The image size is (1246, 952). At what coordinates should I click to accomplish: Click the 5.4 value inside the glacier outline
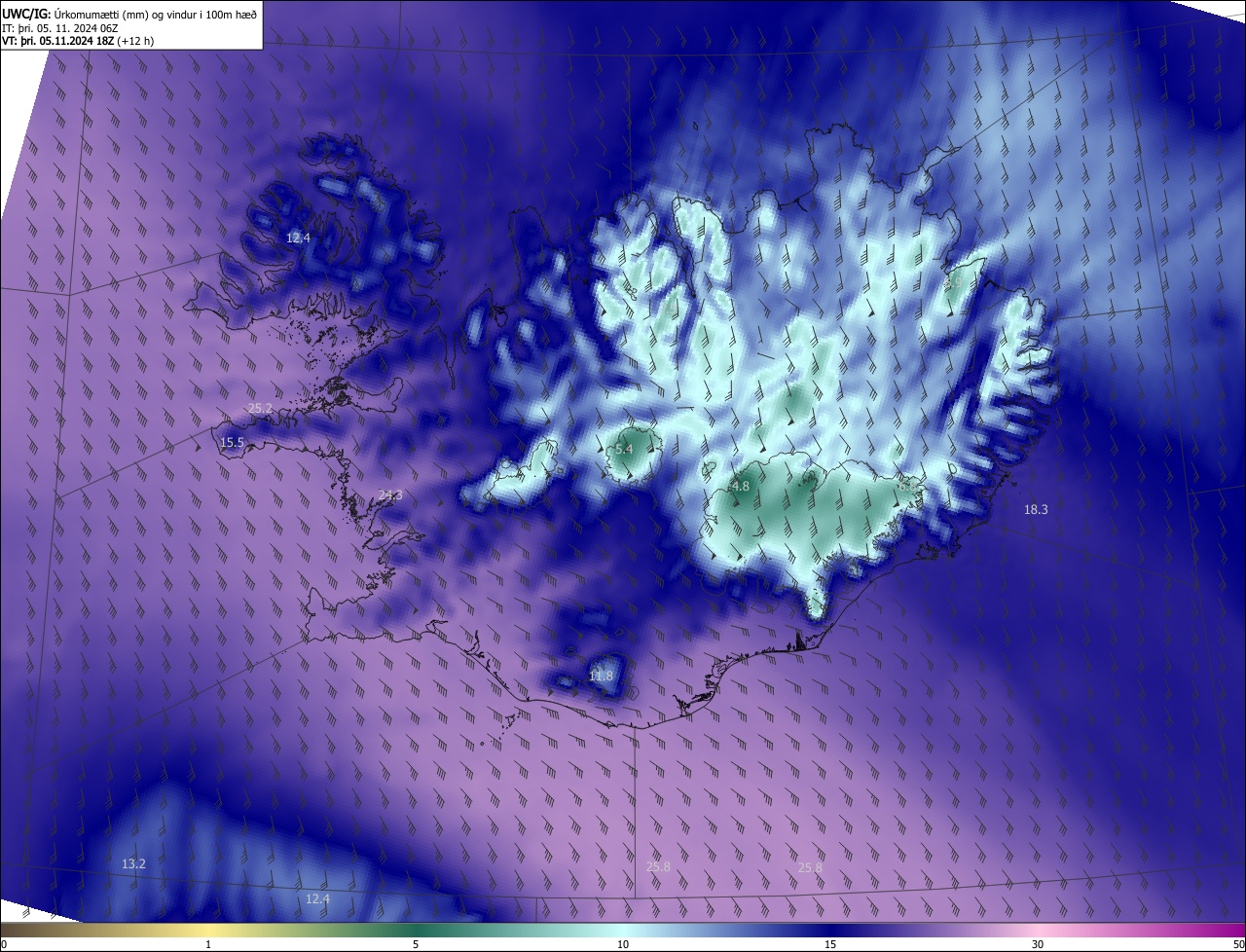625,449
